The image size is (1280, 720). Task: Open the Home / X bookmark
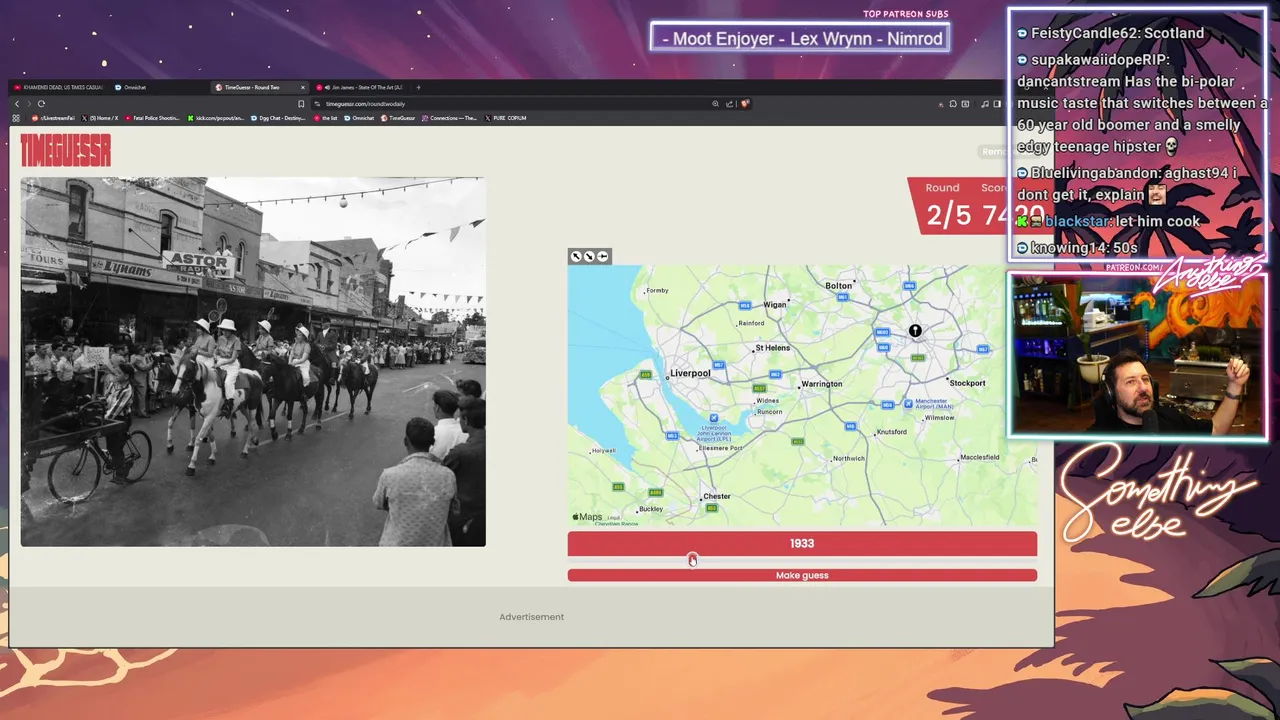coord(101,118)
